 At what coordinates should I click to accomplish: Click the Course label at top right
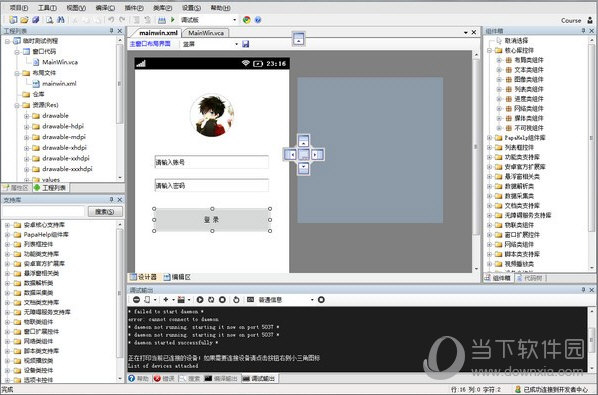tap(571, 21)
